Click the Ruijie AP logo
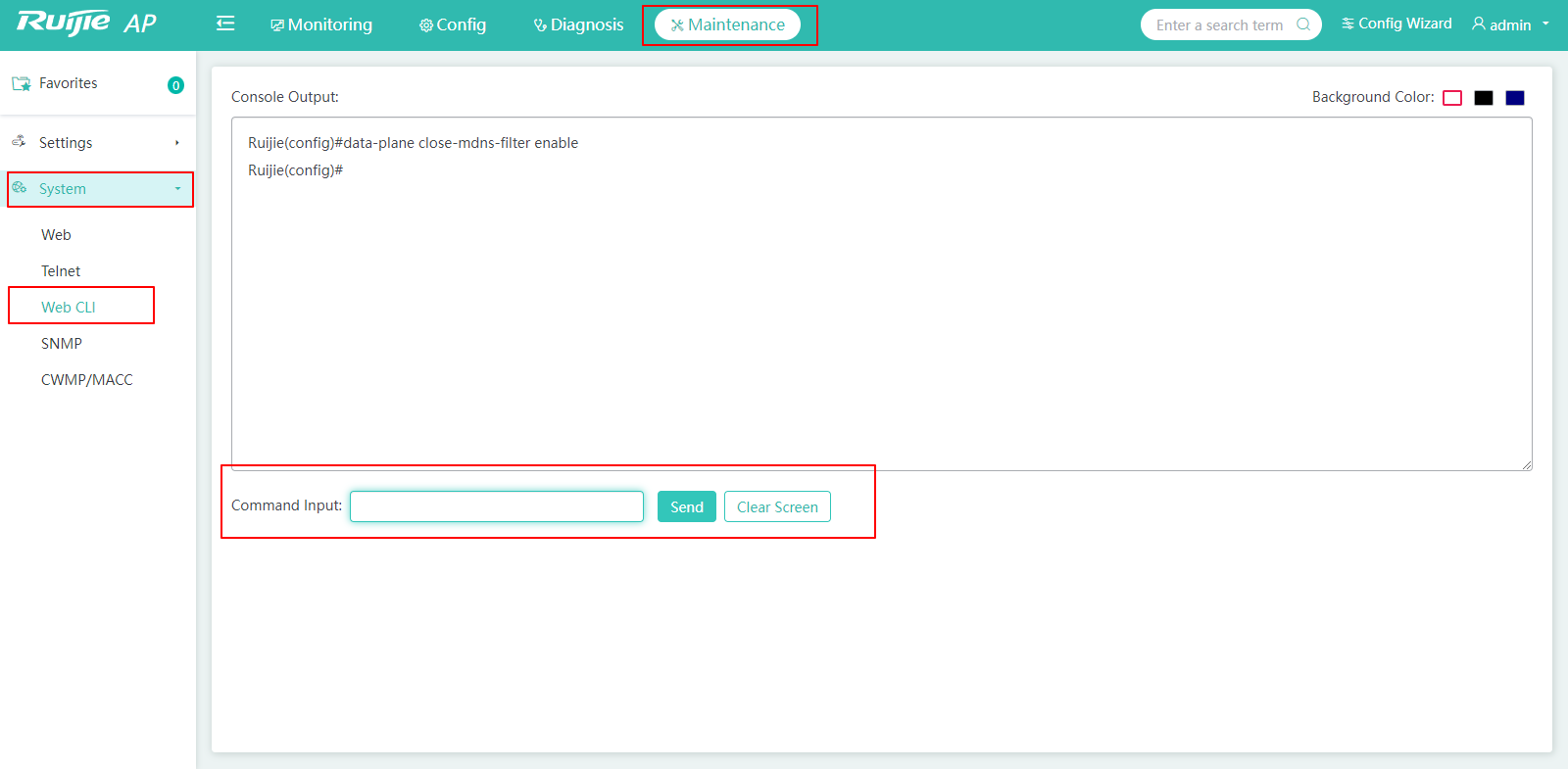Viewport: 1568px width, 769px height. [86, 24]
